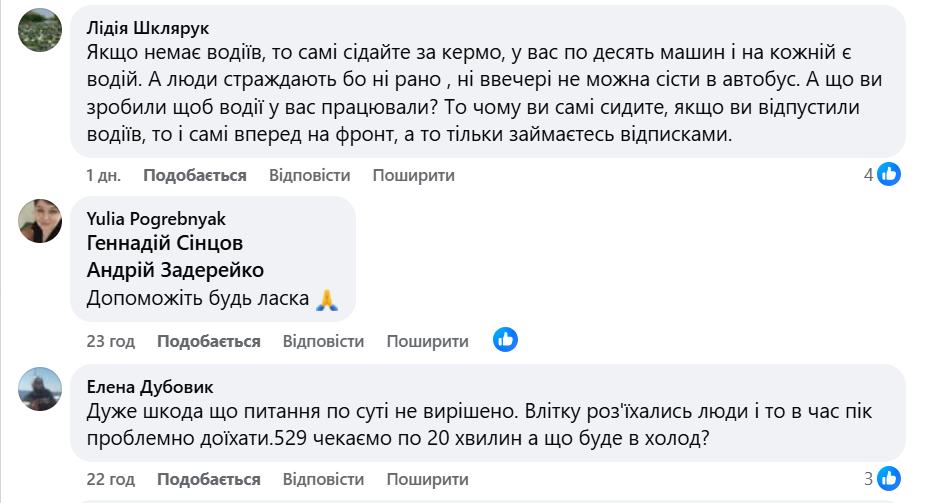Screen dimensions: 942x503
Task: Like Елена Дубовик's comment via Подобається
Action: [x=208, y=478]
